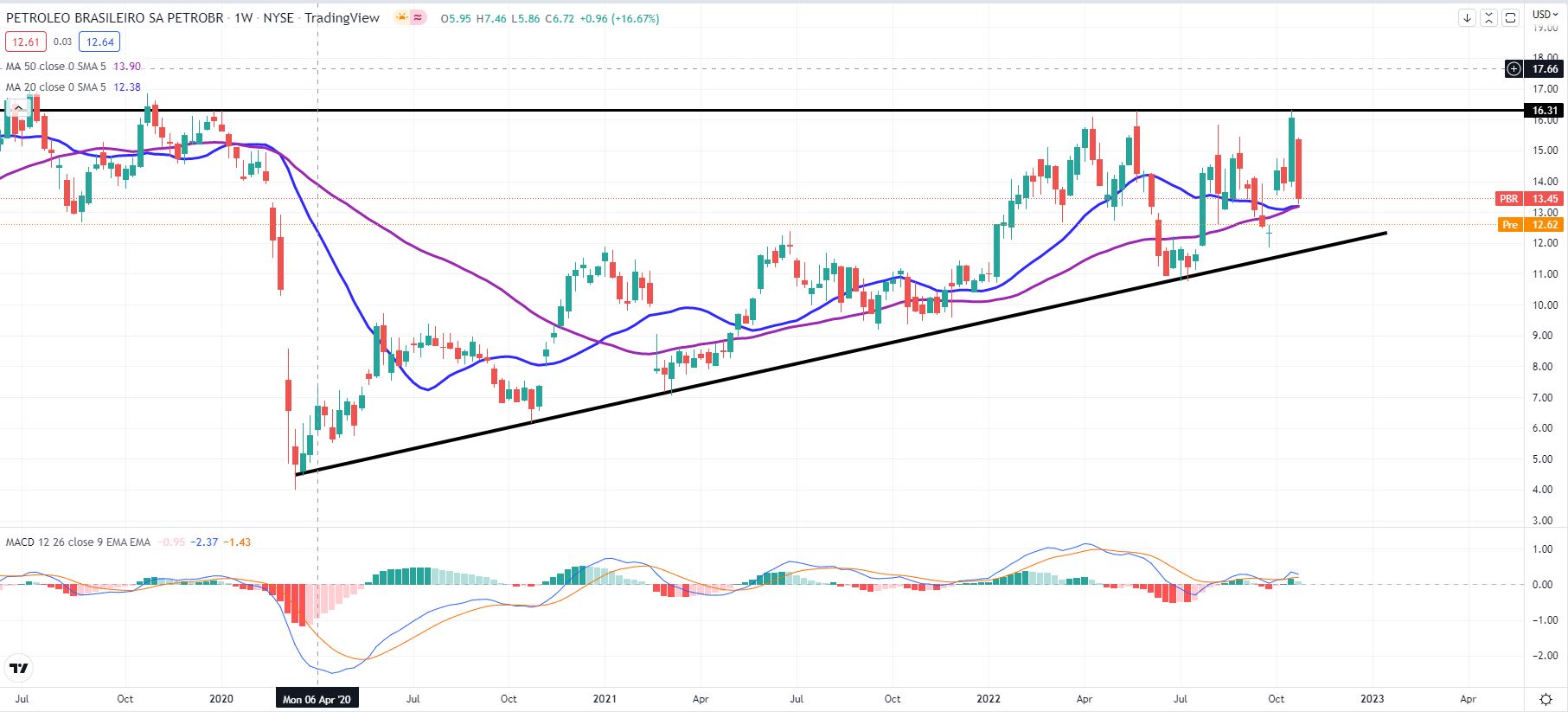The height and width of the screenshot is (712, 1568).
Task: Click the PETROLEO BRASILEIRO symbol title
Action: (114, 18)
